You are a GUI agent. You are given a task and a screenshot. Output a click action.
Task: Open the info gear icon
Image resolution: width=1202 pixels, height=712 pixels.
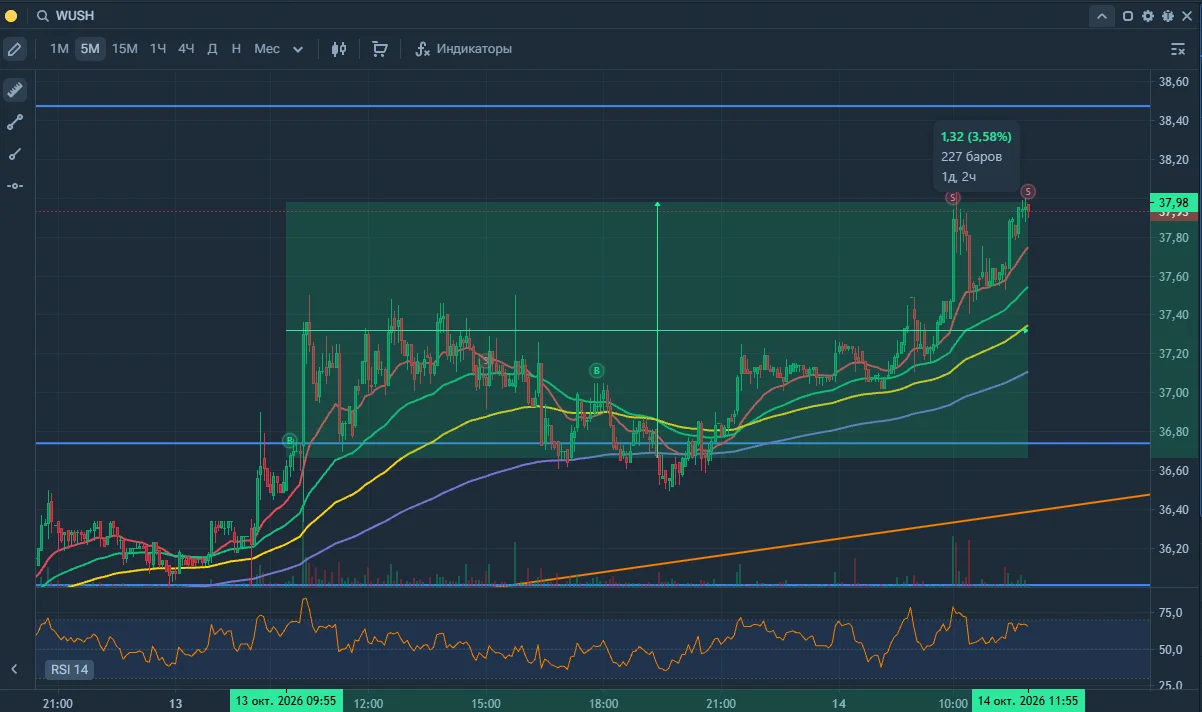pyautogui.click(x=1168, y=16)
